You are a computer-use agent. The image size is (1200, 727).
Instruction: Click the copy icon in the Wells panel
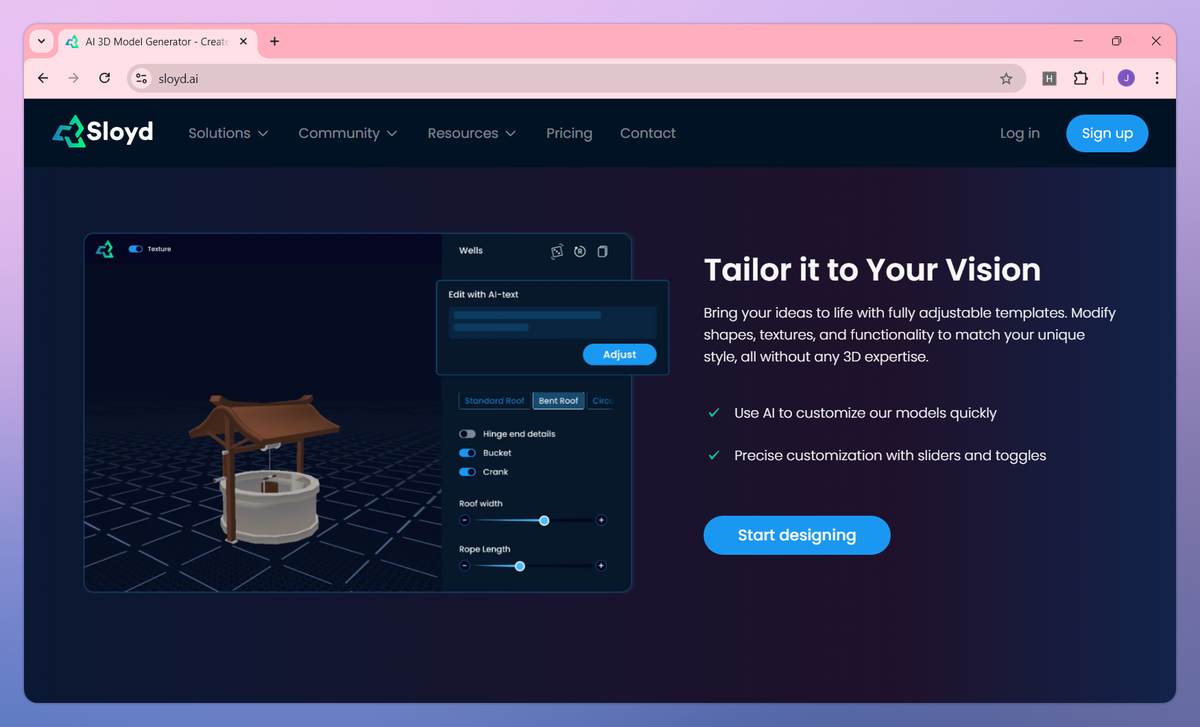(x=602, y=252)
